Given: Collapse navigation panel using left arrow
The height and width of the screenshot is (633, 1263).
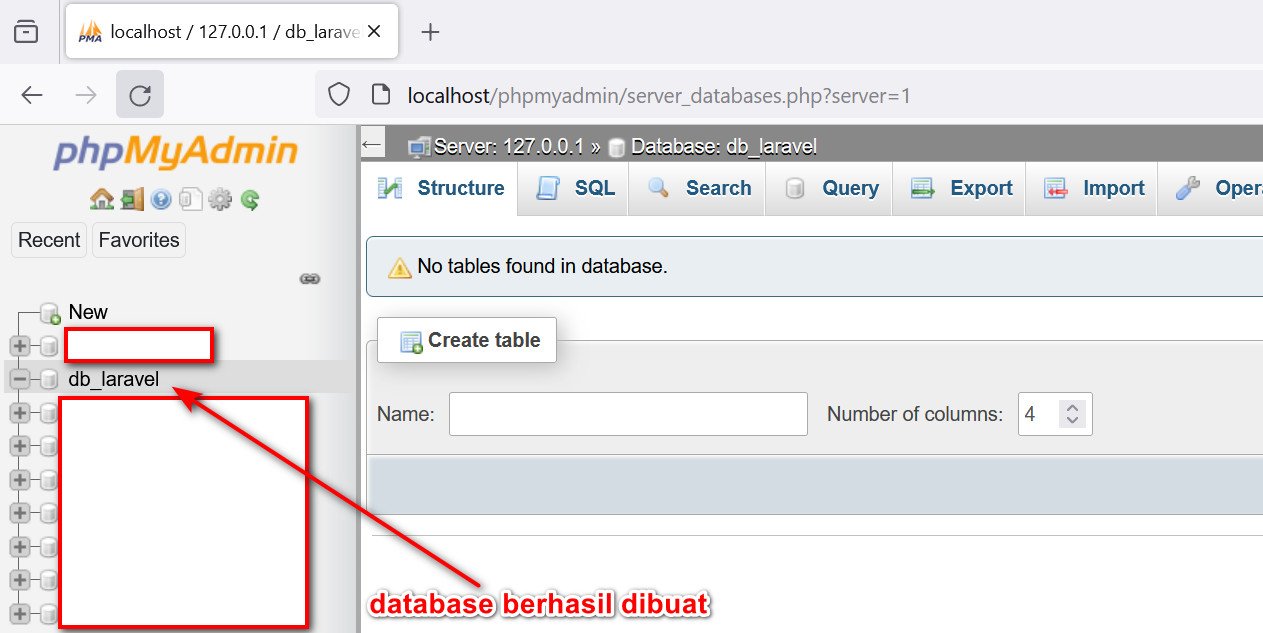Looking at the screenshot, I should pos(372,144).
